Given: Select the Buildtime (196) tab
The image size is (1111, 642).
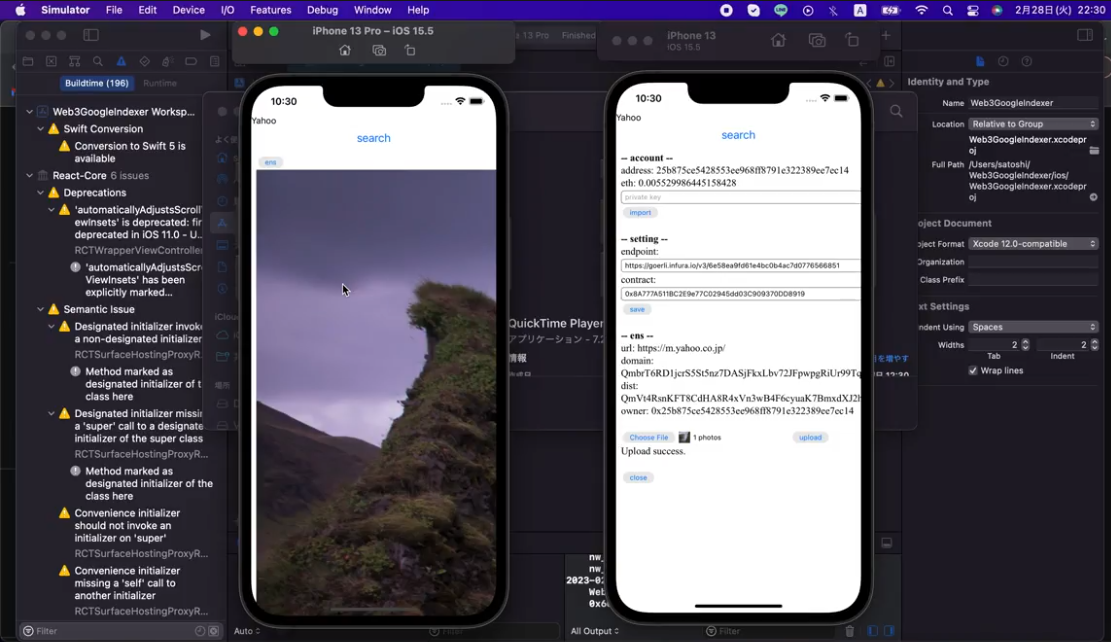Looking at the screenshot, I should 96,83.
